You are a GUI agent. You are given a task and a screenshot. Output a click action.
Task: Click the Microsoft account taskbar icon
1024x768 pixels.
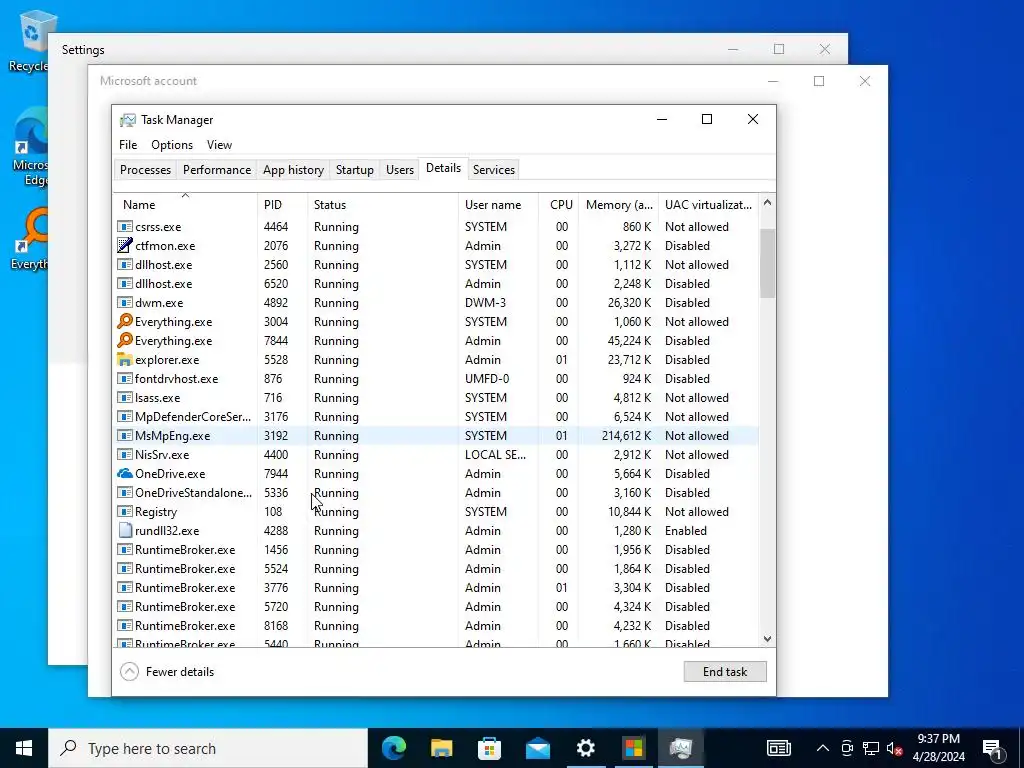(x=633, y=748)
